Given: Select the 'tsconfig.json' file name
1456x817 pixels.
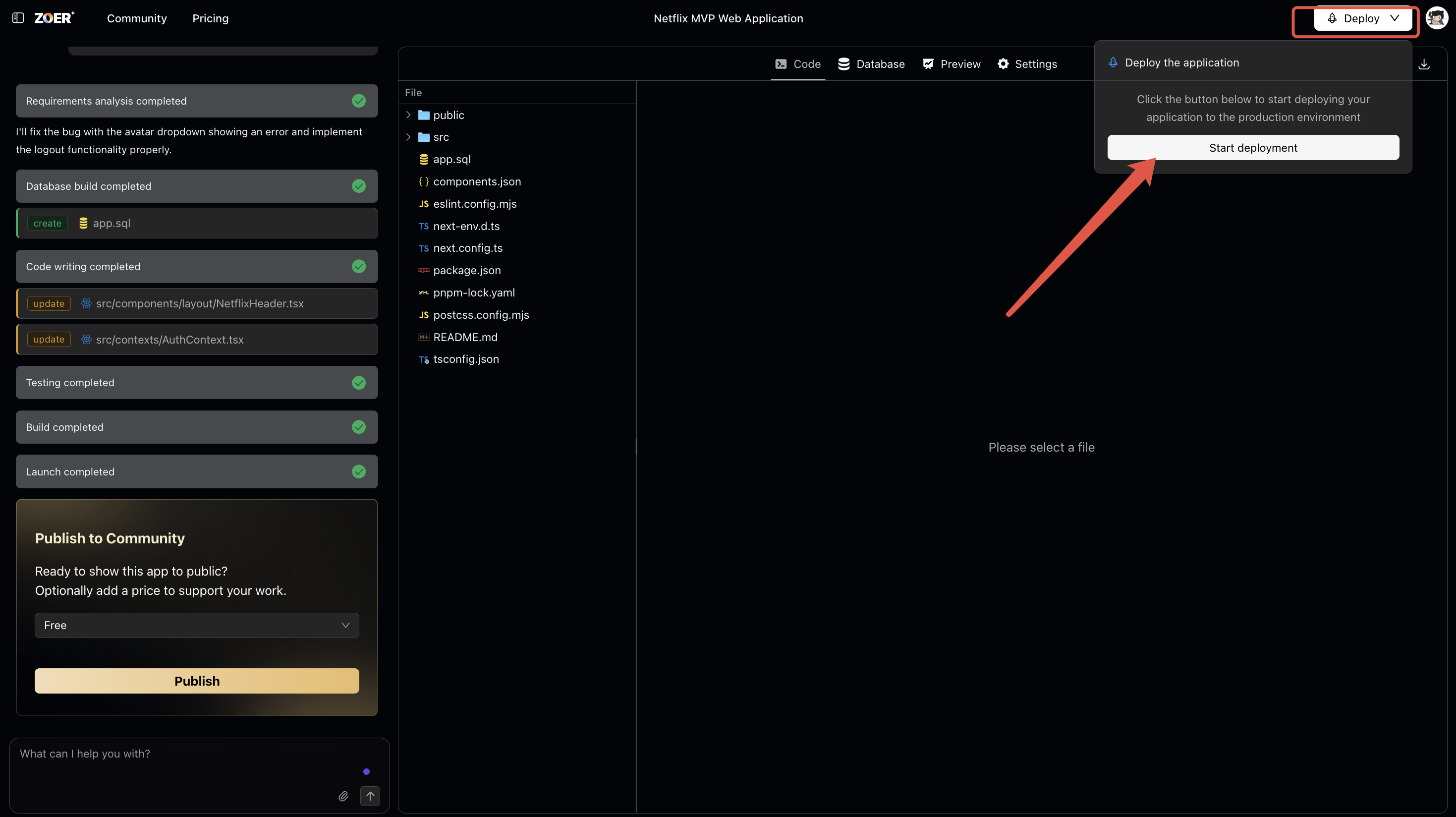Looking at the screenshot, I should tap(466, 359).
